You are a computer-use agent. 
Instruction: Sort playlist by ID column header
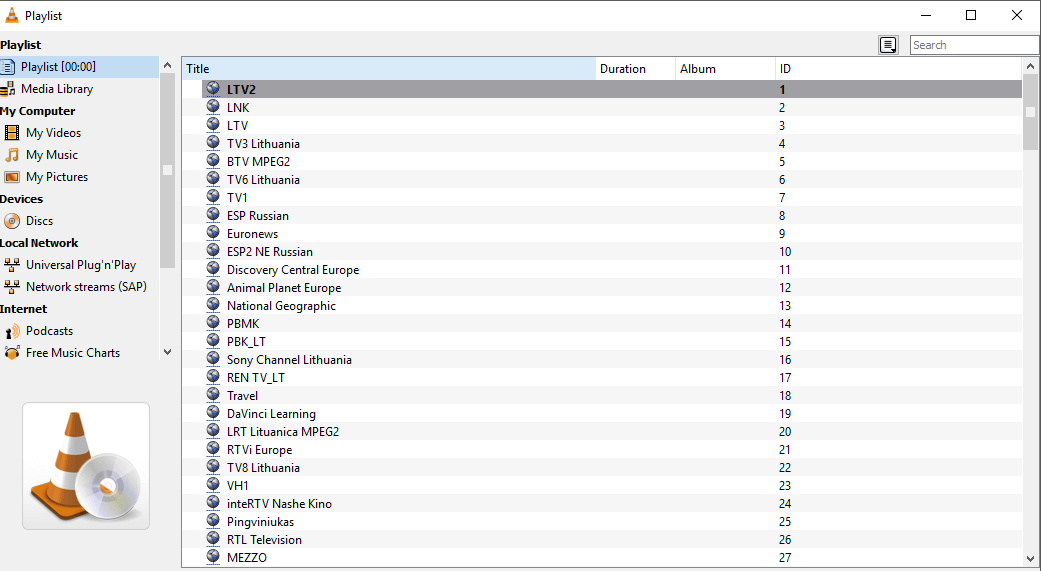click(x=898, y=68)
